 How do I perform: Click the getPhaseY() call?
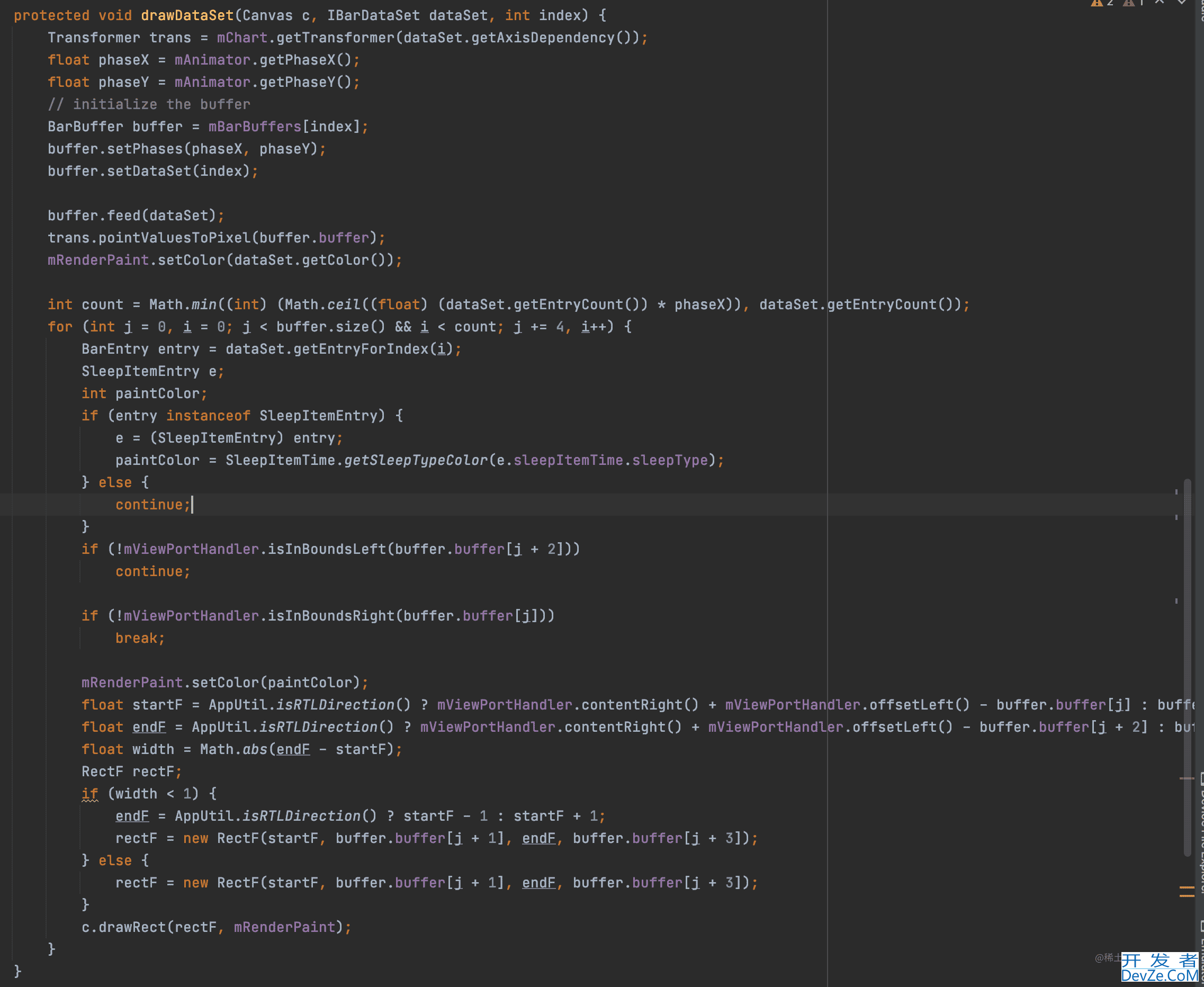coord(306,82)
